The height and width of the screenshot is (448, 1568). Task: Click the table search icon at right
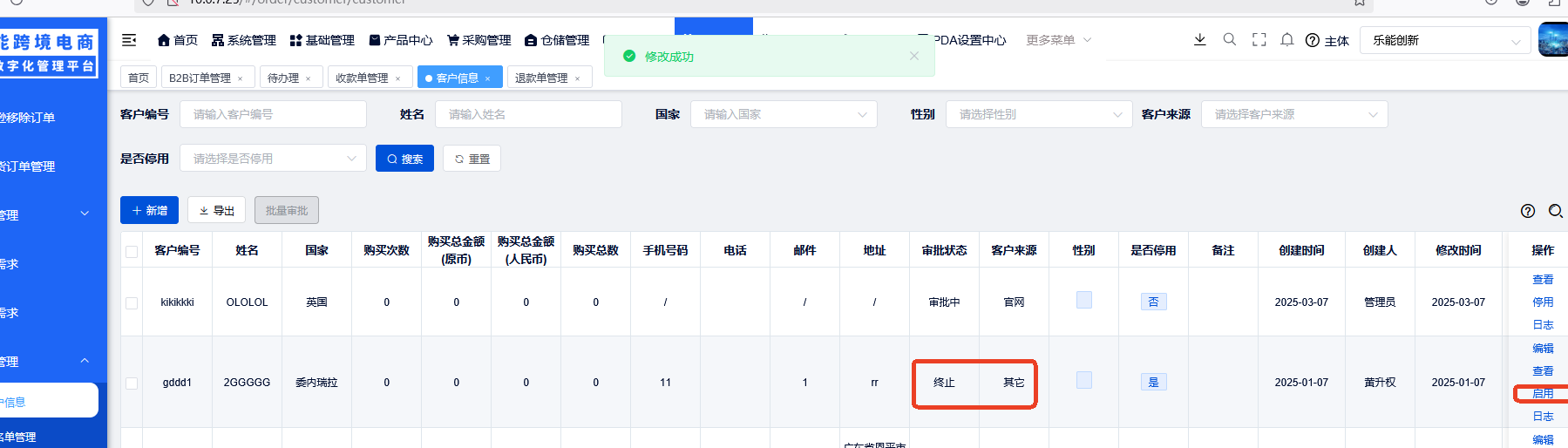coord(1555,211)
